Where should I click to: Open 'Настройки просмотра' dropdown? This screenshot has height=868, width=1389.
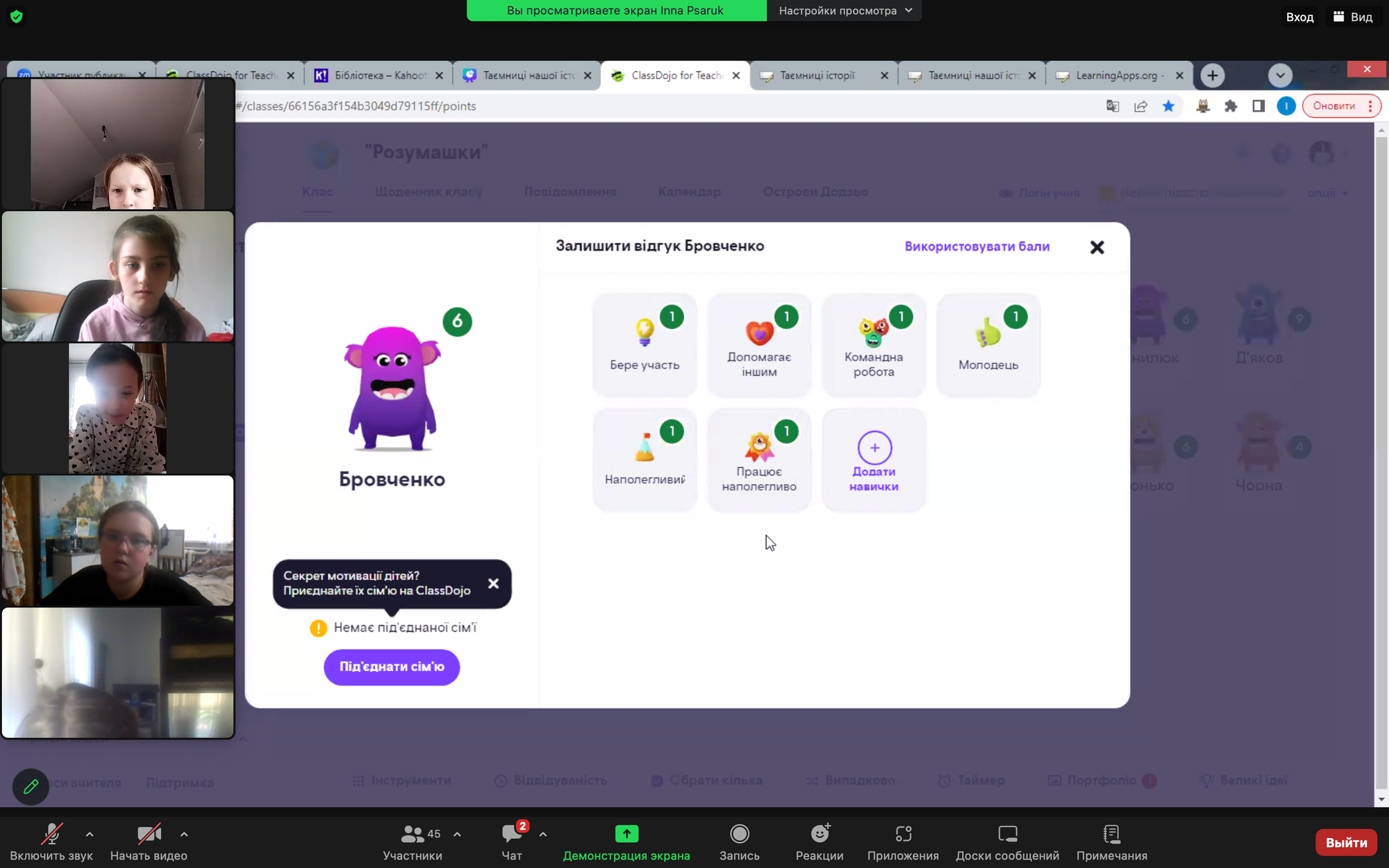point(845,10)
